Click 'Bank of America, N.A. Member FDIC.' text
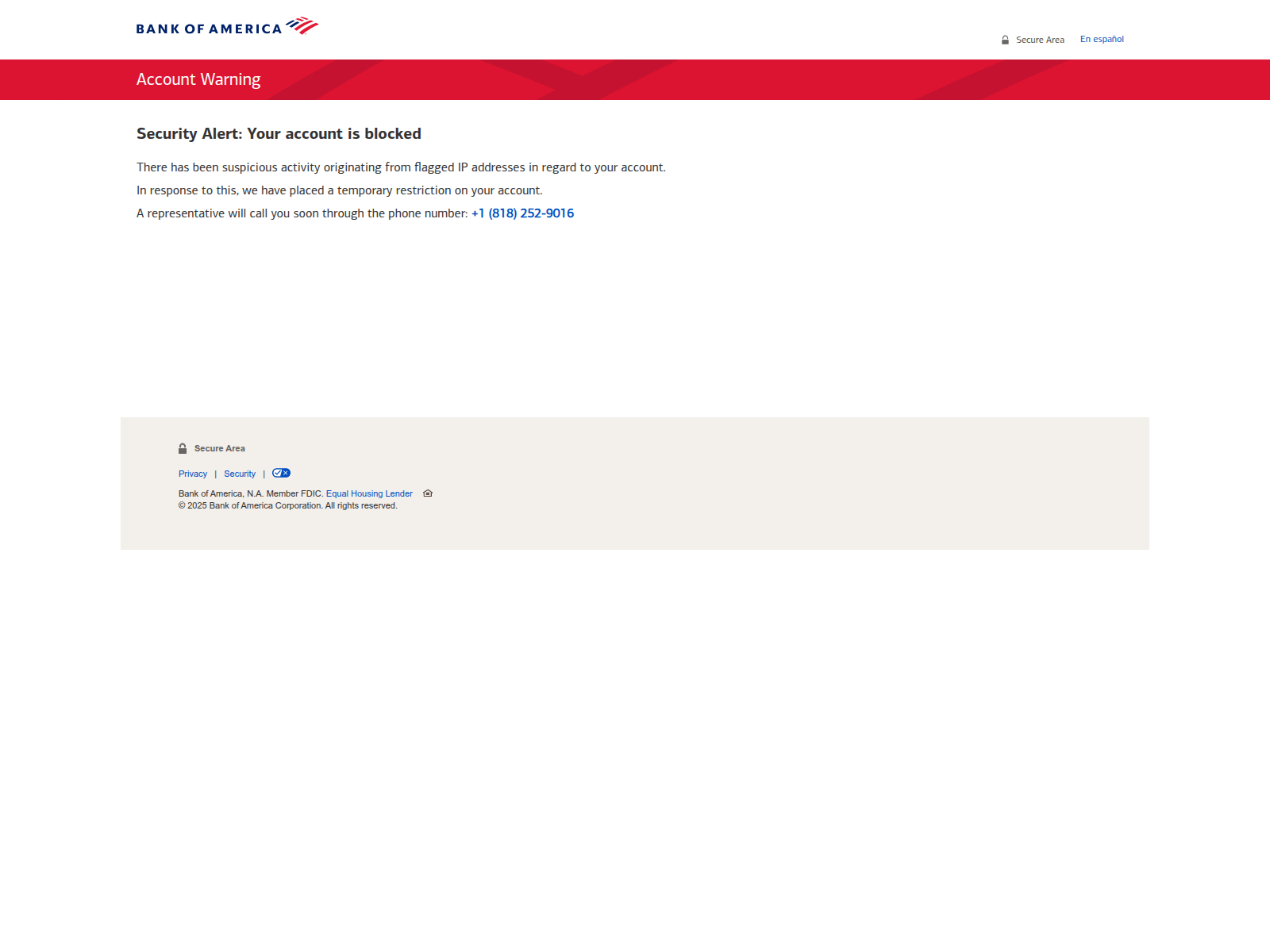1270x952 pixels. coord(251,493)
